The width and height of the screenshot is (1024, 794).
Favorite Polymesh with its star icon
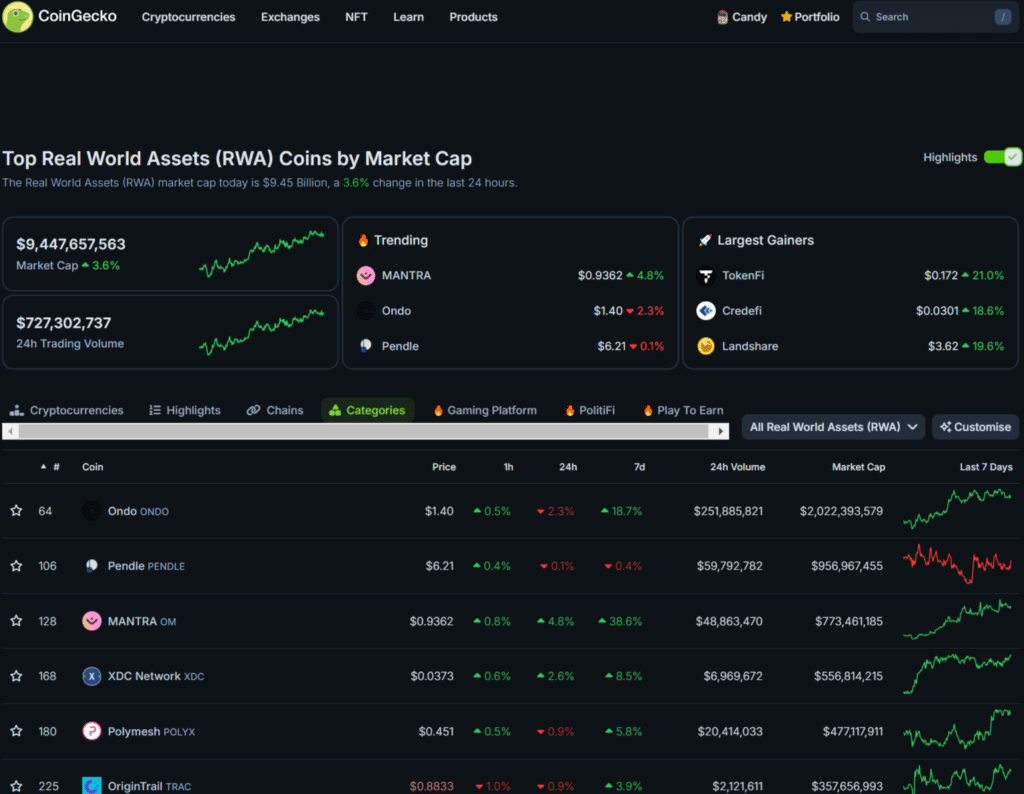coord(16,731)
